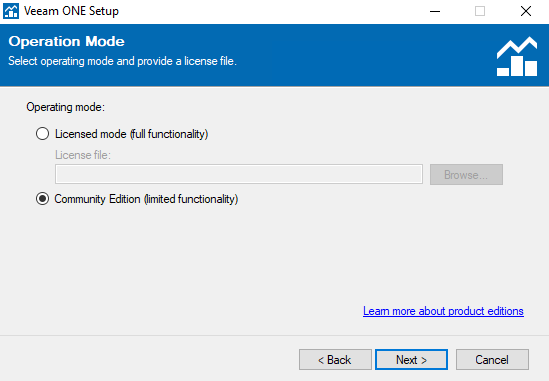This screenshot has height=381, width=549.
Task: Cancel the Veeam ONE setup
Action: [x=492, y=359]
